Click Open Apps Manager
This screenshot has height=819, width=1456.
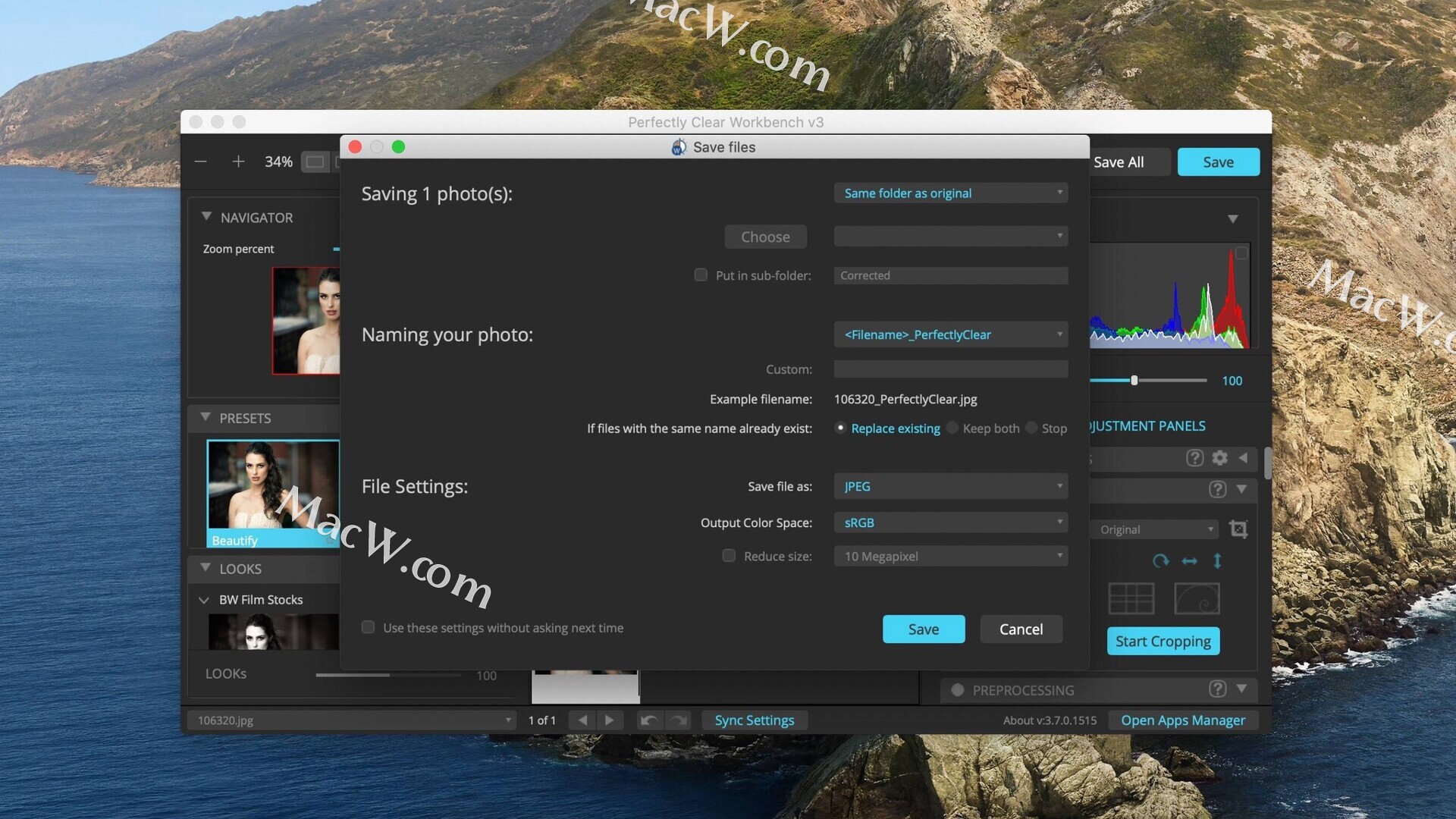(1183, 720)
